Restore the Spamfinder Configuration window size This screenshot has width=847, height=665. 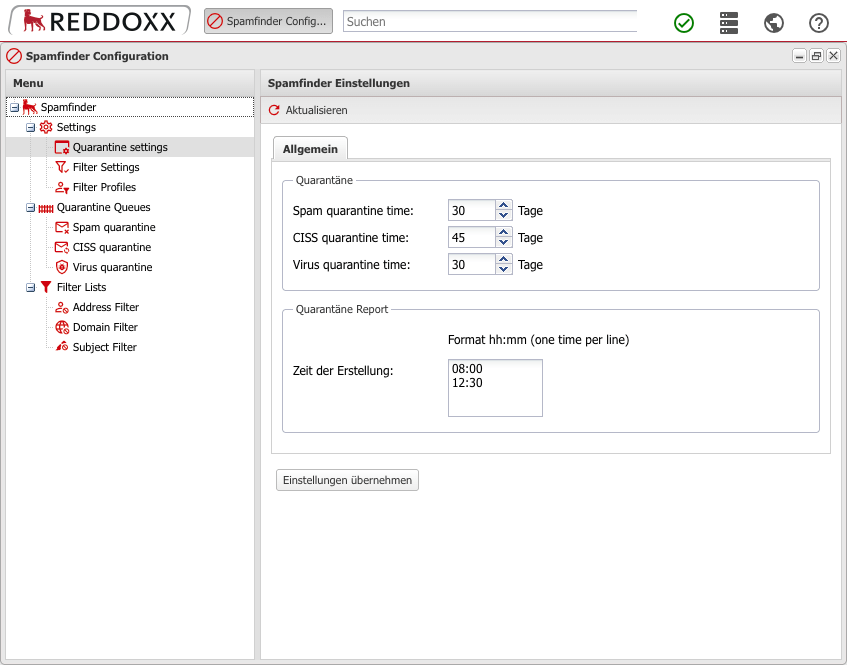[x=816, y=56]
